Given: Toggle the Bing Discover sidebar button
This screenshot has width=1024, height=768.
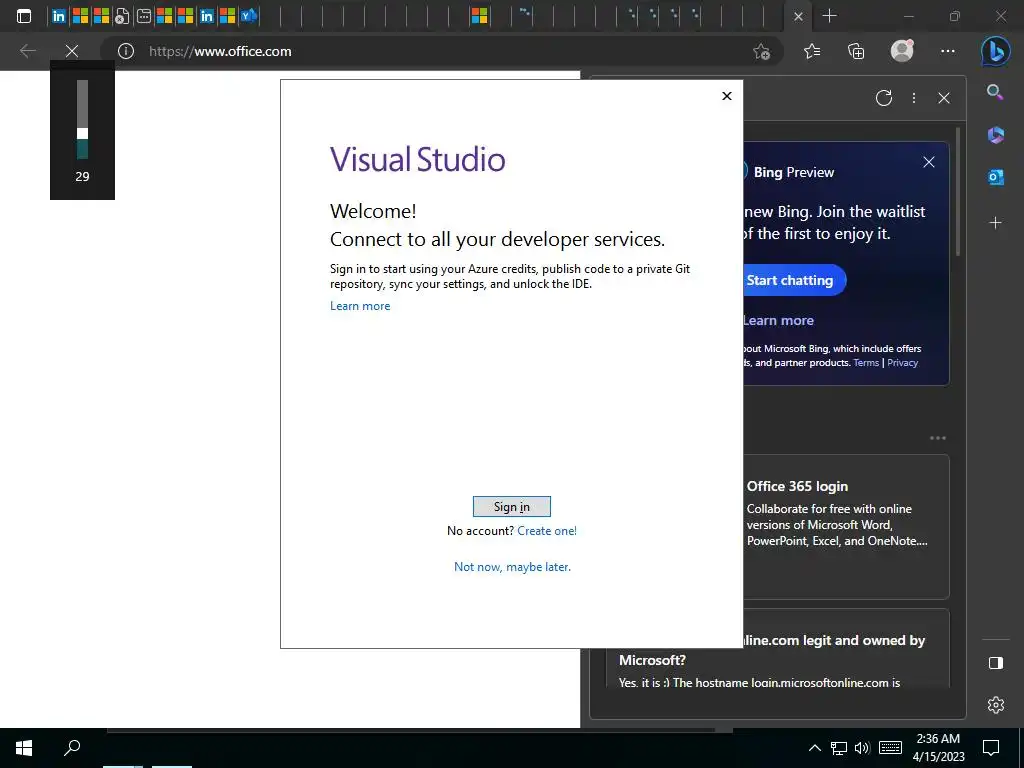Looking at the screenshot, I should point(995,52).
